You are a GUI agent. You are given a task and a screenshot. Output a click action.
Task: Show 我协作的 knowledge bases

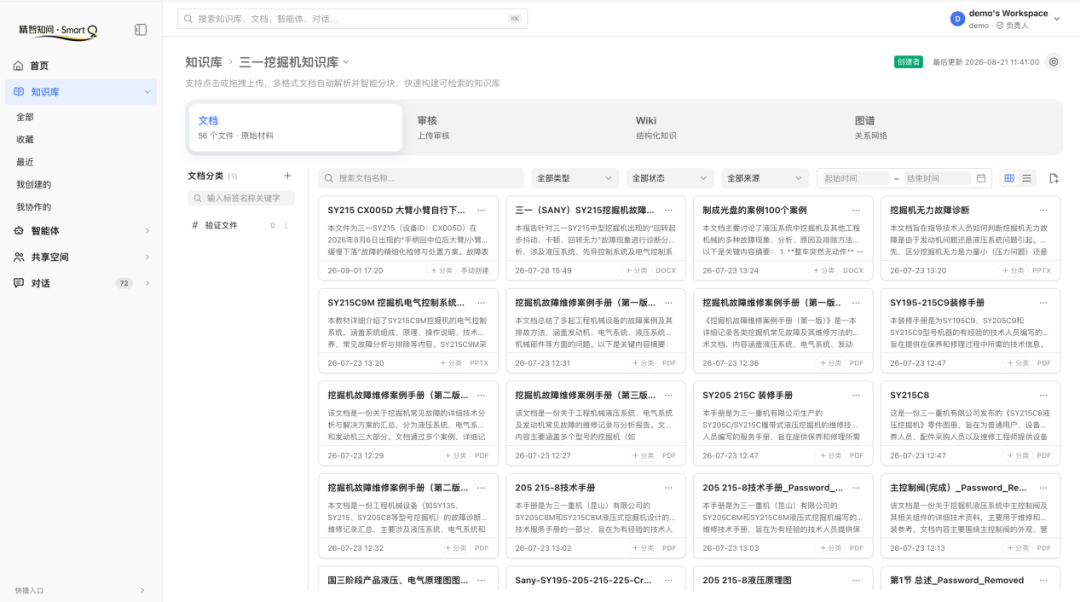click(x=34, y=207)
